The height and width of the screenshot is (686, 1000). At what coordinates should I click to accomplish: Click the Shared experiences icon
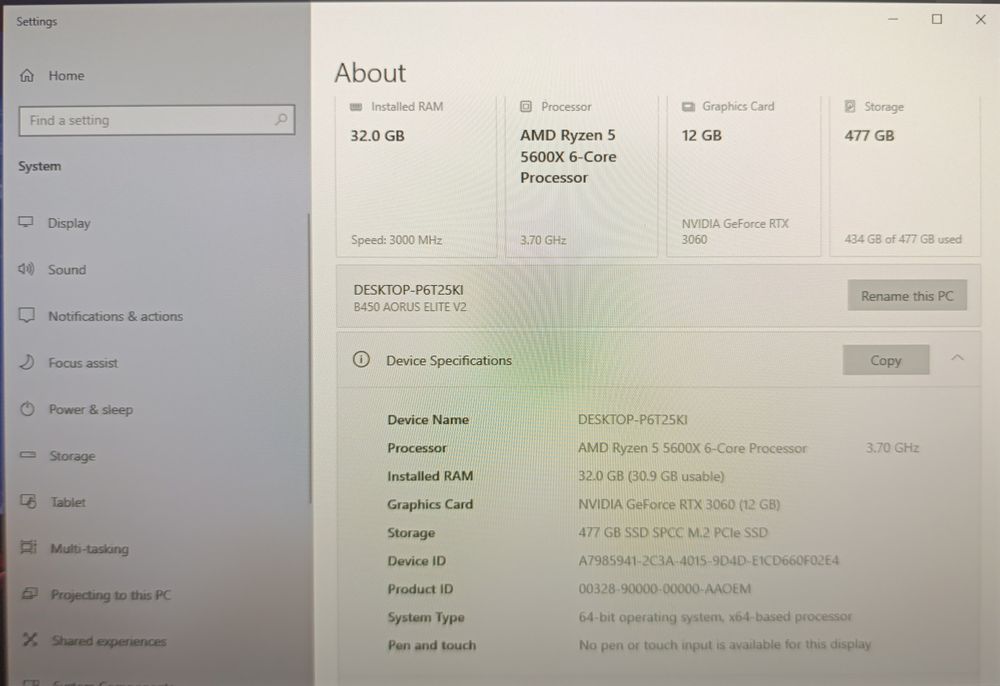click(x=30, y=639)
